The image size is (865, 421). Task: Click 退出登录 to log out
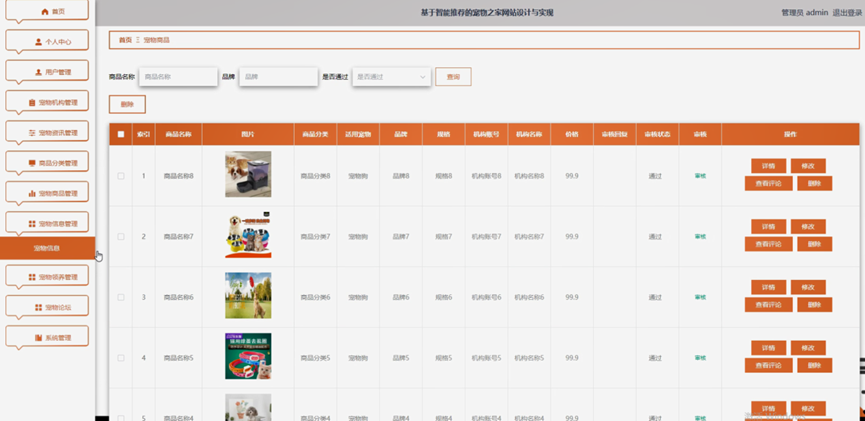pyautogui.click(x=847, y=13)
